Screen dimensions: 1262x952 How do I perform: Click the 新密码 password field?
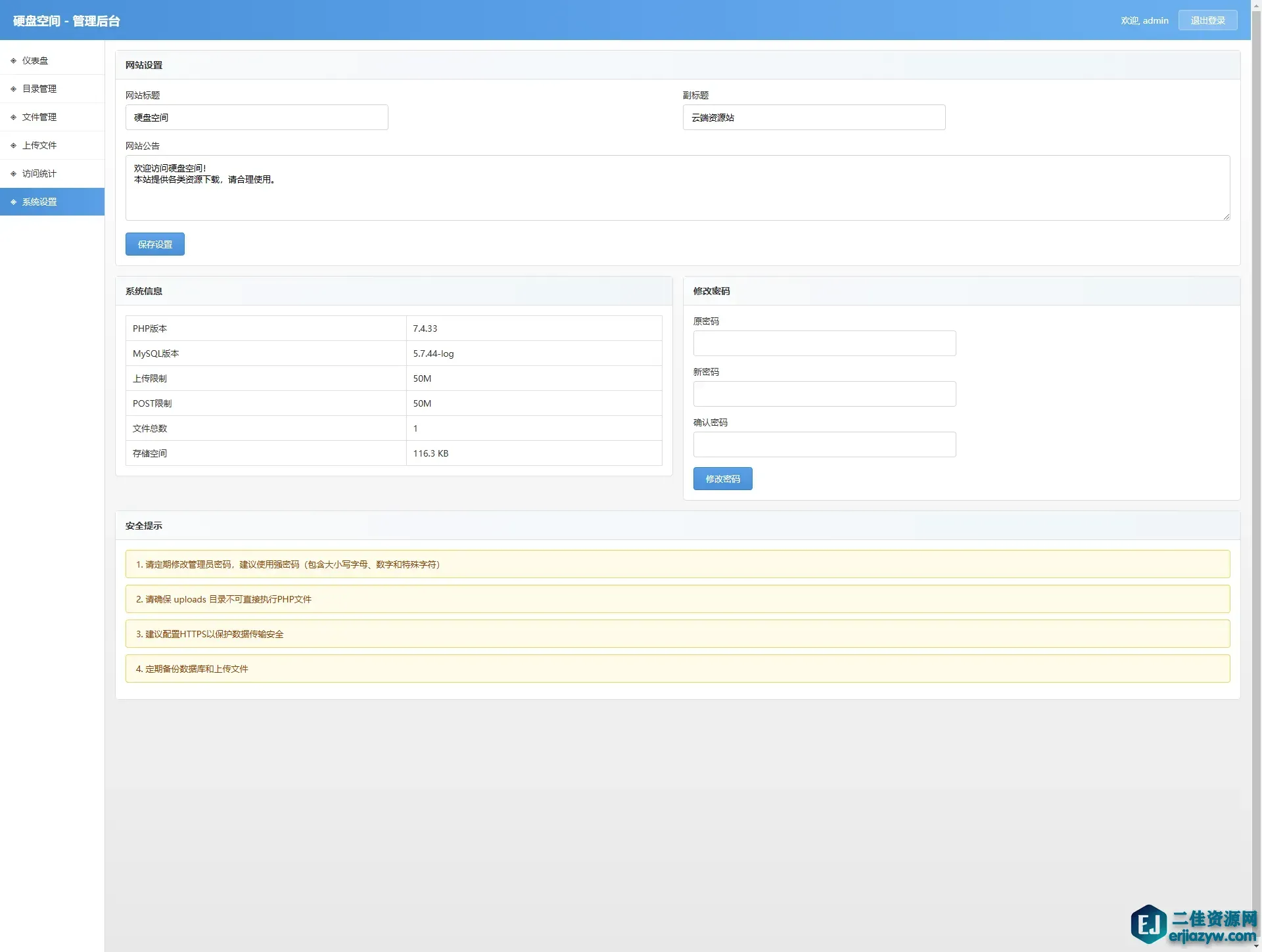[x=824, y=394]
